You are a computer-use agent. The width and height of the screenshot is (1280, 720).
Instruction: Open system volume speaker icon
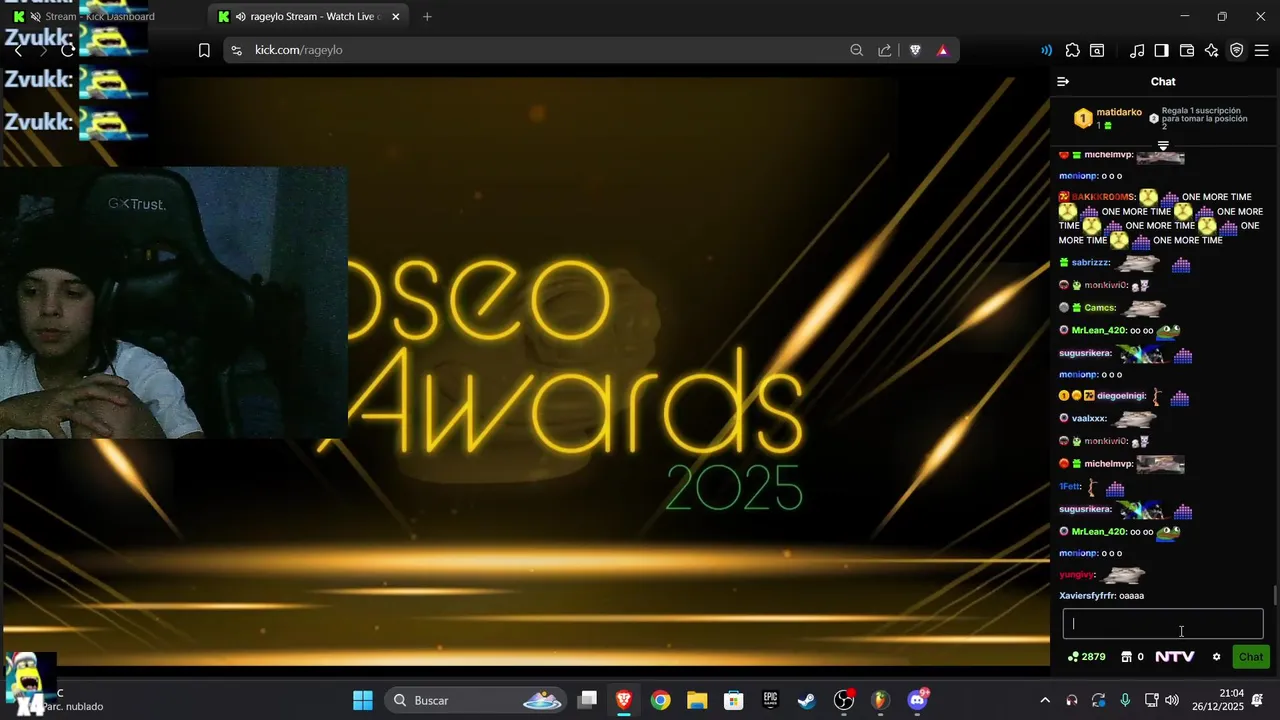click(x=1172, y=700)
